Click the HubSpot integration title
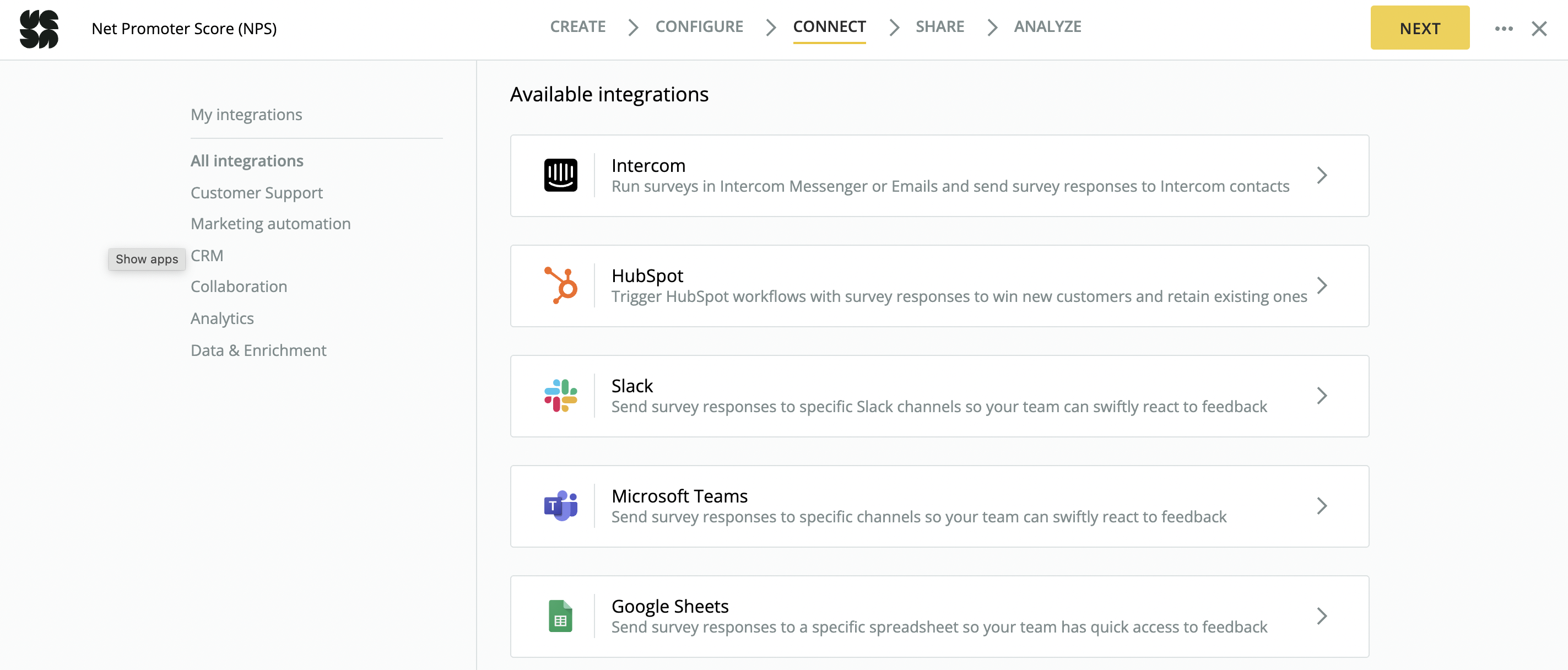This screenshot has width=1568, height=670. pyautogui.click(x=647, y=275)
